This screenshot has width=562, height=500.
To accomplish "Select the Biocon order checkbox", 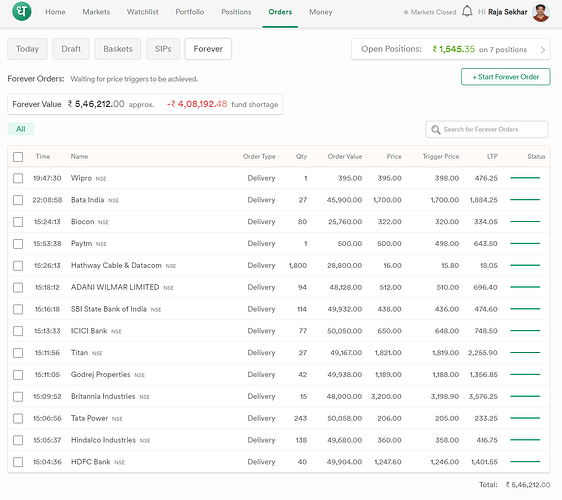I will point(18,222).
